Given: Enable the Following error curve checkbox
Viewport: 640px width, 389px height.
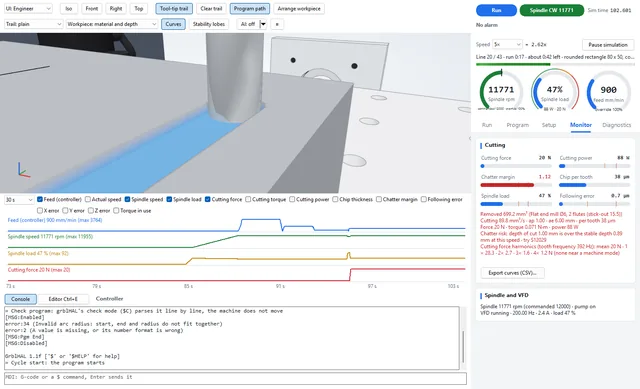Looking at the screenshot, I should click(x=424, y=199).
